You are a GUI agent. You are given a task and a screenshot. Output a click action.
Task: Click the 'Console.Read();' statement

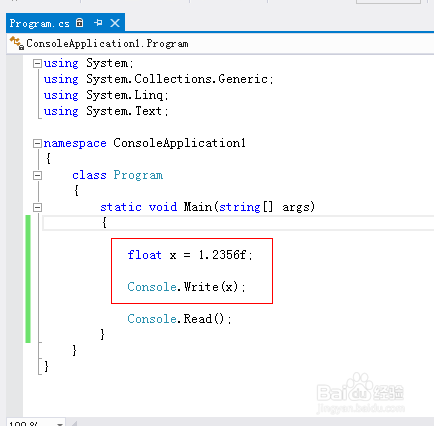(x=179, y=319)
